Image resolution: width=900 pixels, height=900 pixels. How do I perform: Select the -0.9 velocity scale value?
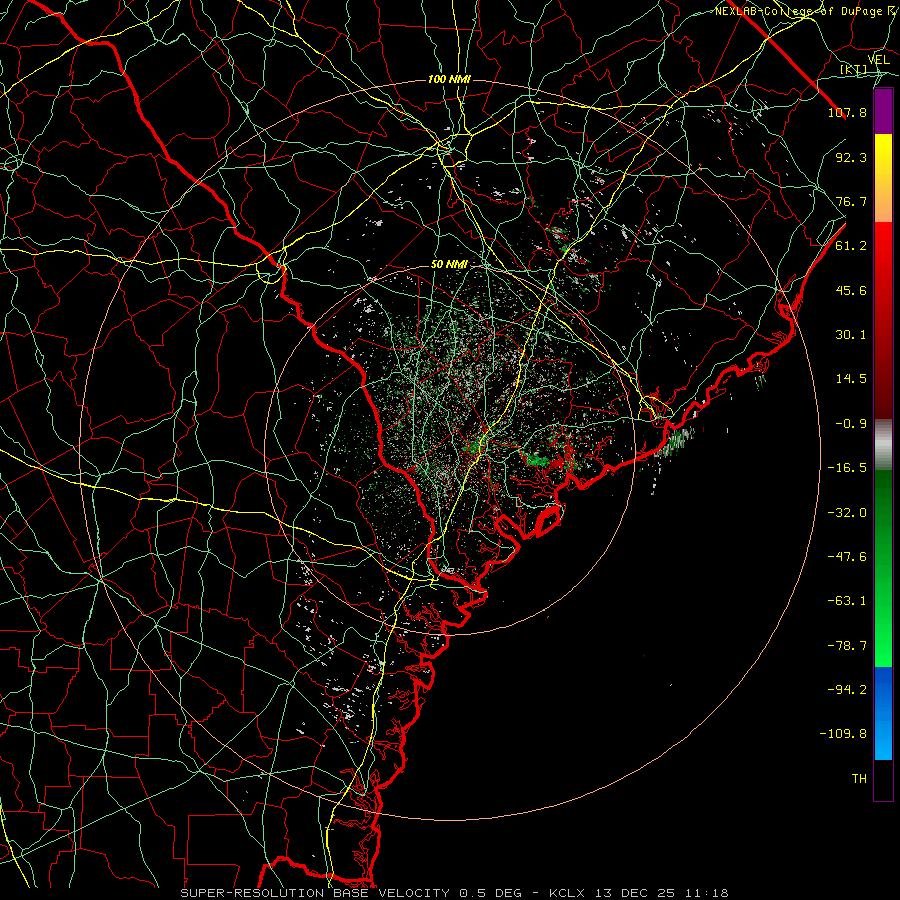851,424
